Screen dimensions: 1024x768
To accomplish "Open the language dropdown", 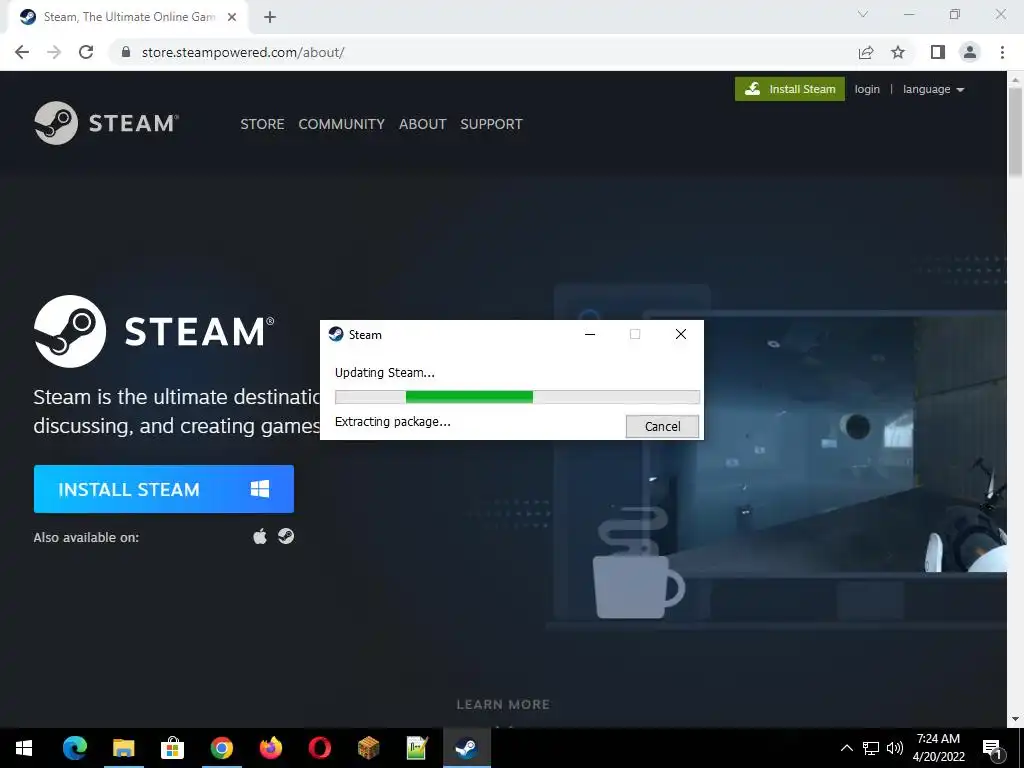I will (933, 89).
